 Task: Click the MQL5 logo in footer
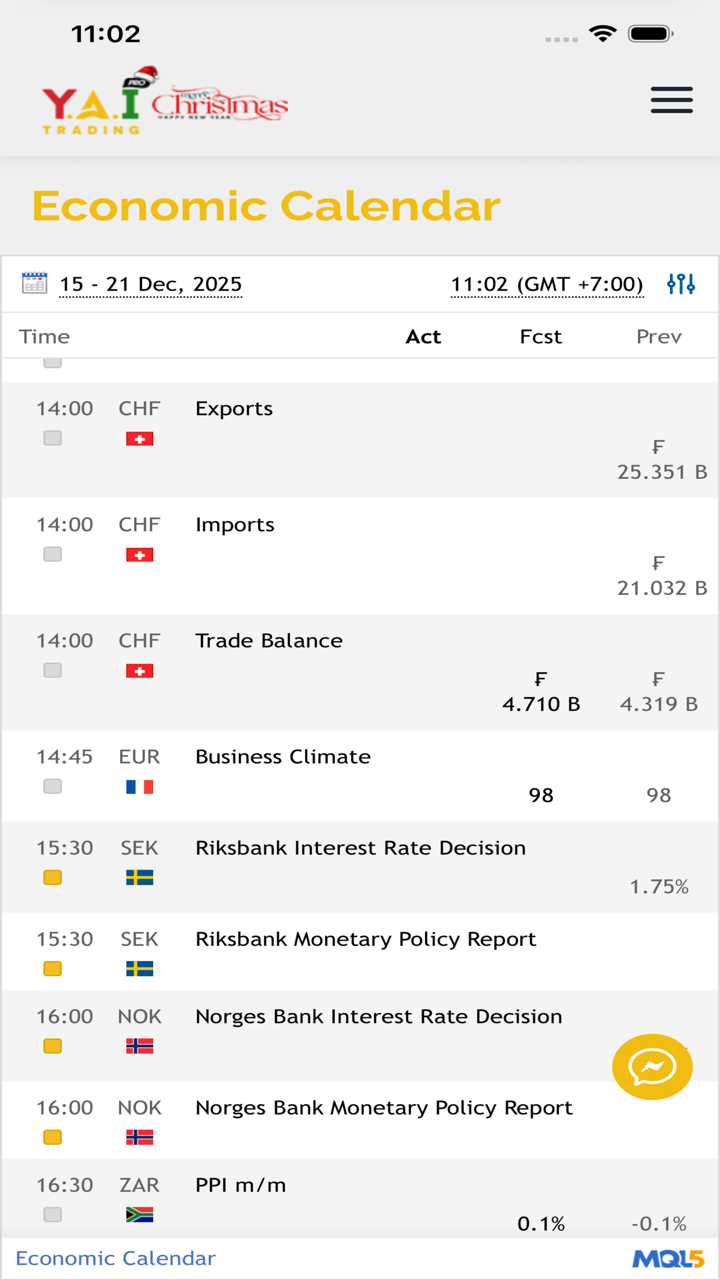668,1259
